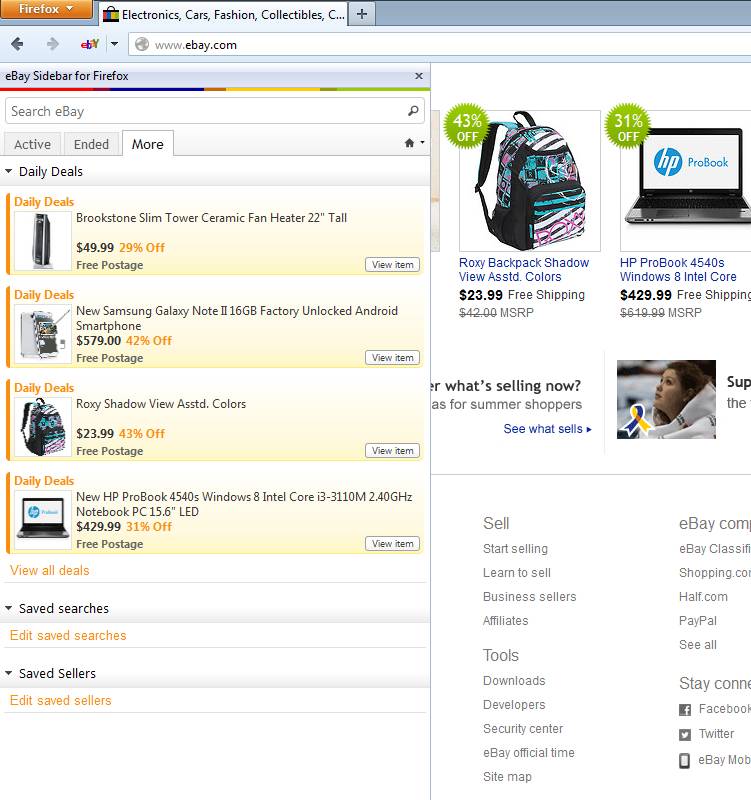Click the globe site identity icon

click(x=142, y=44)
